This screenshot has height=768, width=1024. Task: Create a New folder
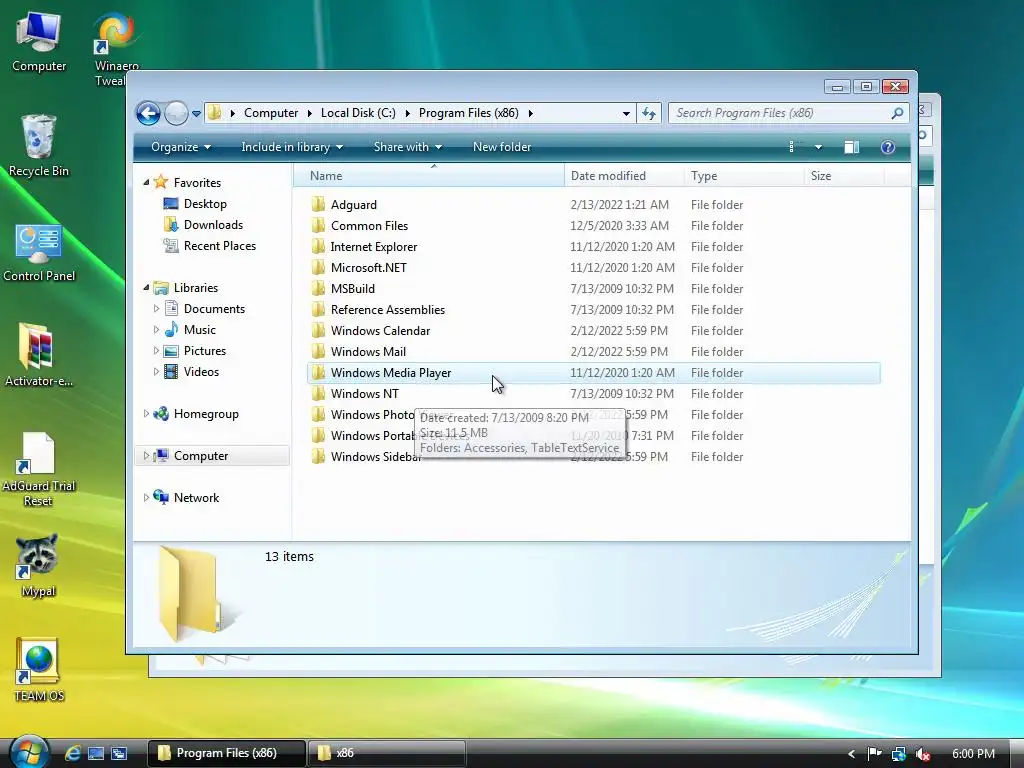point(502,147)
